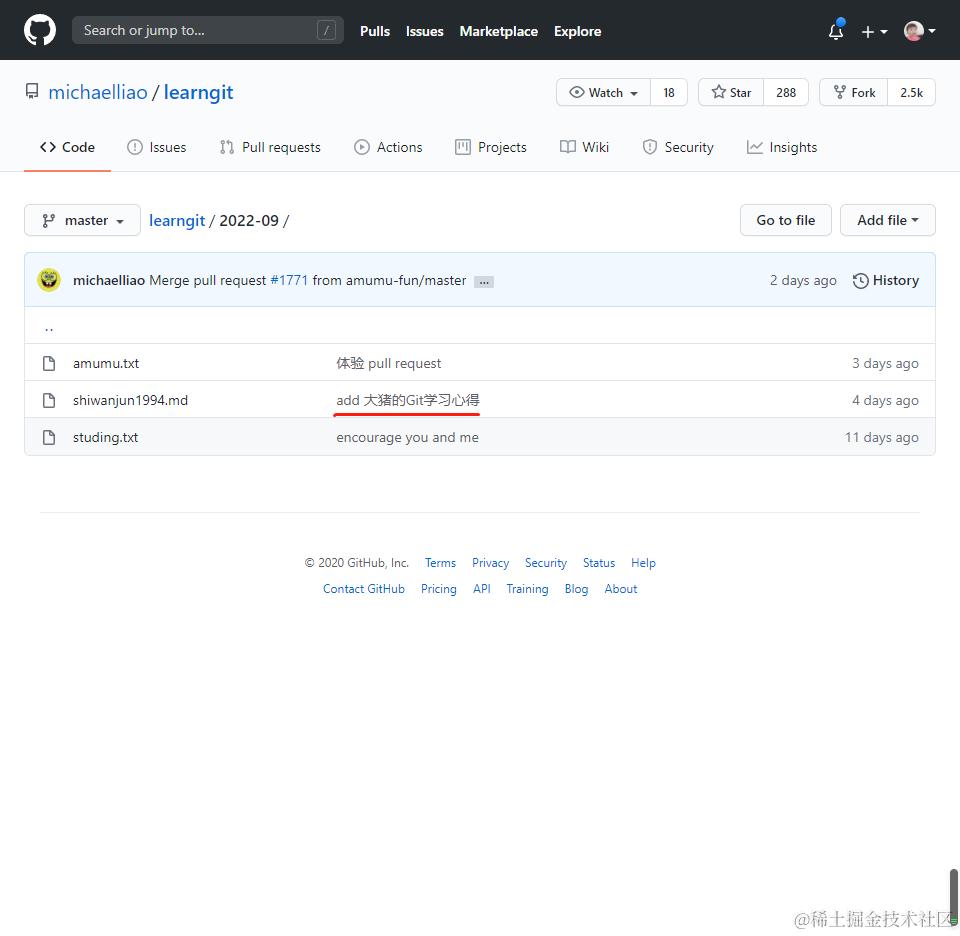Open the master branch selector
Screen dimensions: 960x936
tap(83, 220)
